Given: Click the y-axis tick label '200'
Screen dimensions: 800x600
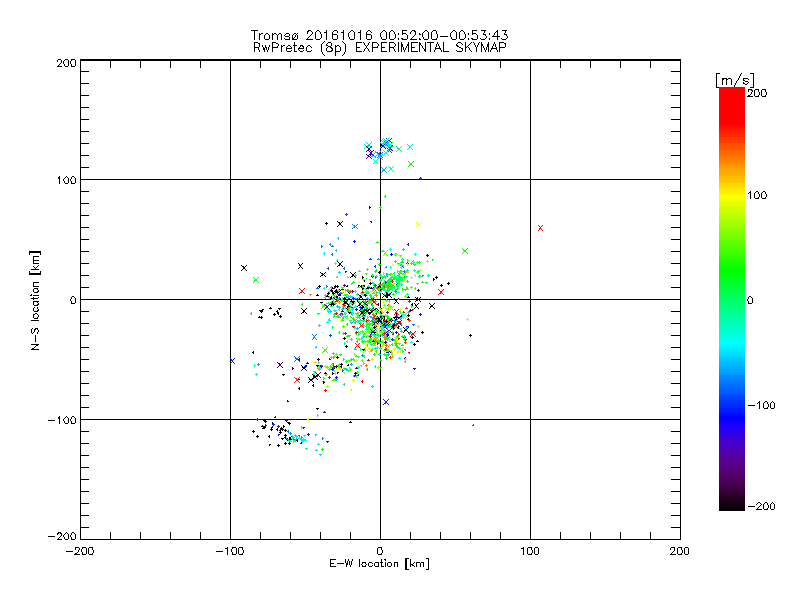Looking at the screenshot, I should 66,63.
